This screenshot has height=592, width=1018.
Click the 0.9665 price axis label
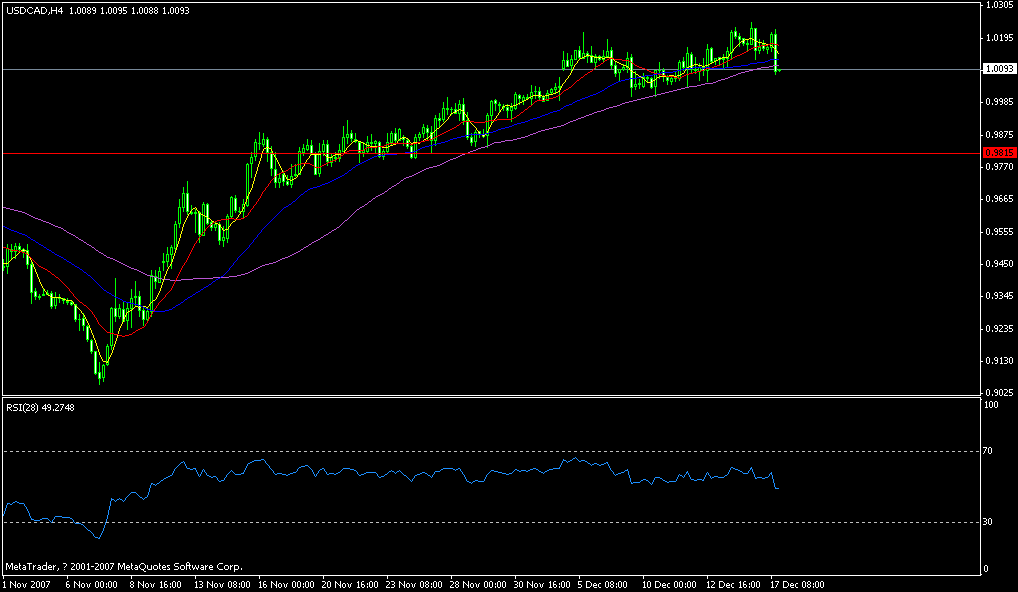[x=1000, y=199]
